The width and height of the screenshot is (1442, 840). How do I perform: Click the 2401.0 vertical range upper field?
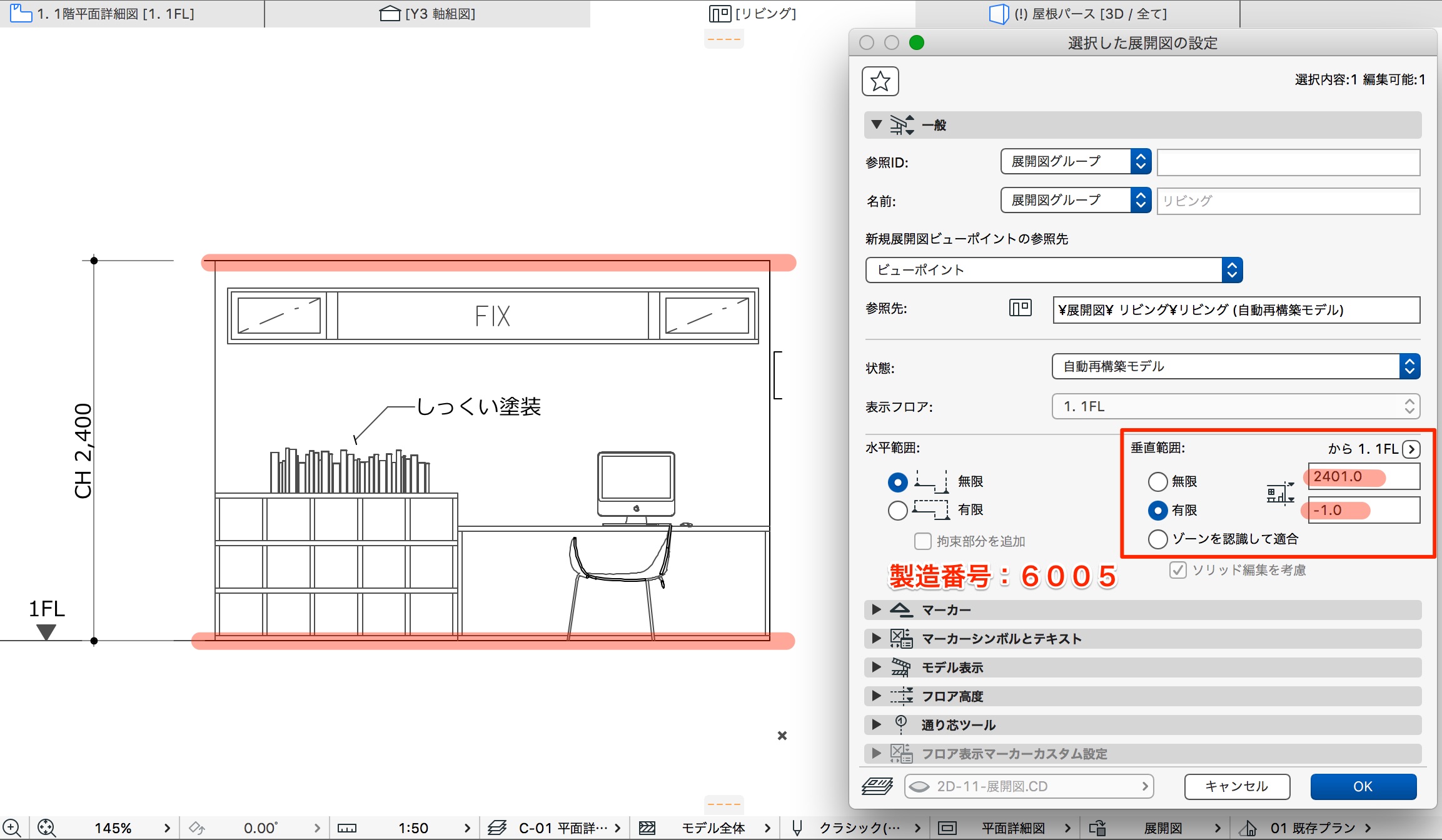pos(1362,477)
